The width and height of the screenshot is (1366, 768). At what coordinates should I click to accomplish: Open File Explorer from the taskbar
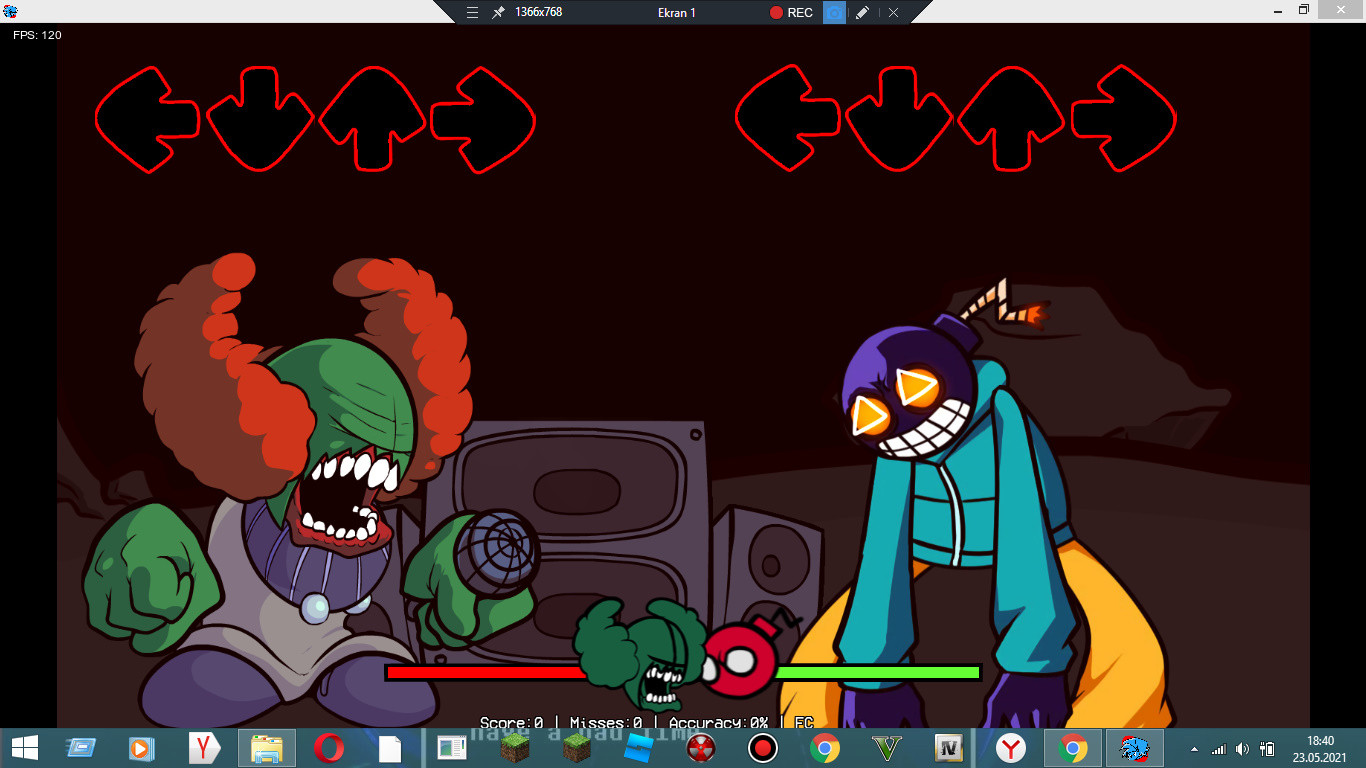coord(266,748)
